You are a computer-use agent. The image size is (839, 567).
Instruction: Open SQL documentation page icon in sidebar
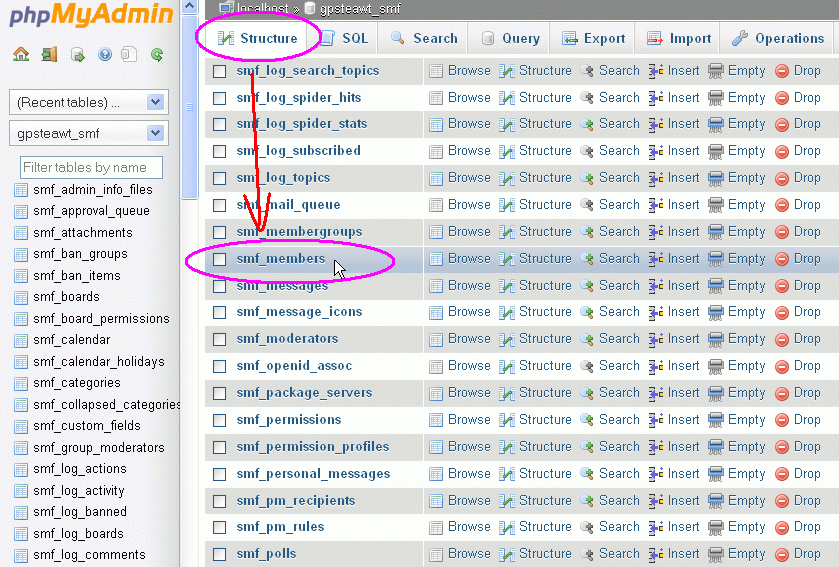(x=129, y=55)
